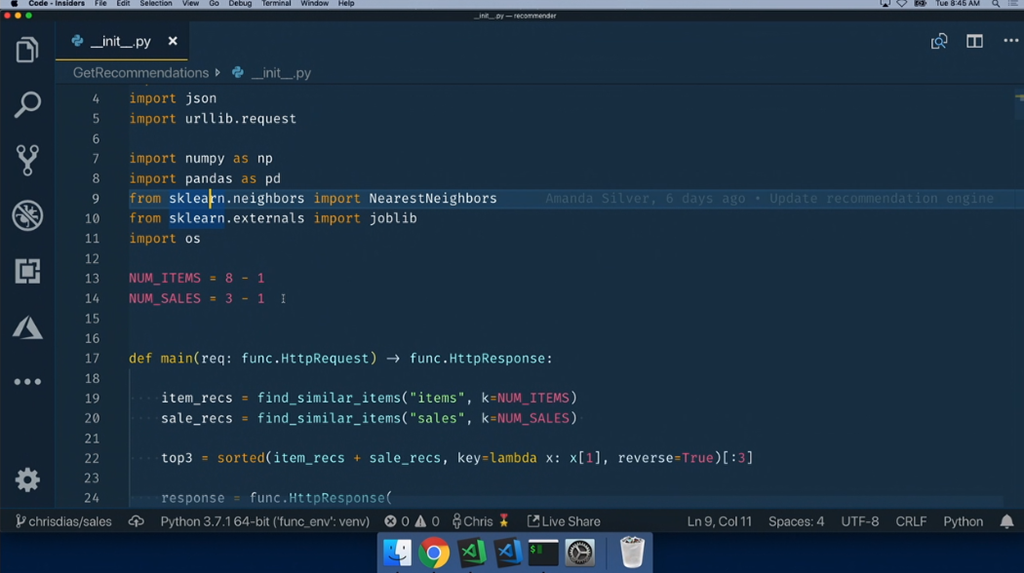Open the notifications bell in status bar
Screen dimensions: 1024x573
point(1007,521)
